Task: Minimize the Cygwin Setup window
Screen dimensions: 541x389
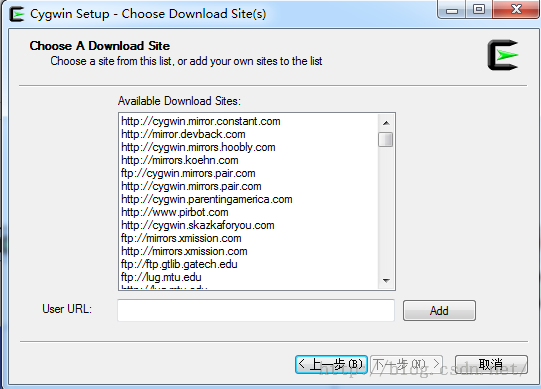Action: 451,10
